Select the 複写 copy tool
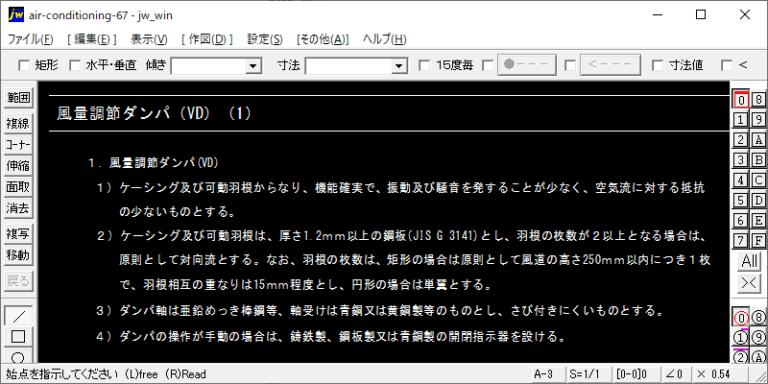Screen dimensions: 768x384 coord(18,234)
